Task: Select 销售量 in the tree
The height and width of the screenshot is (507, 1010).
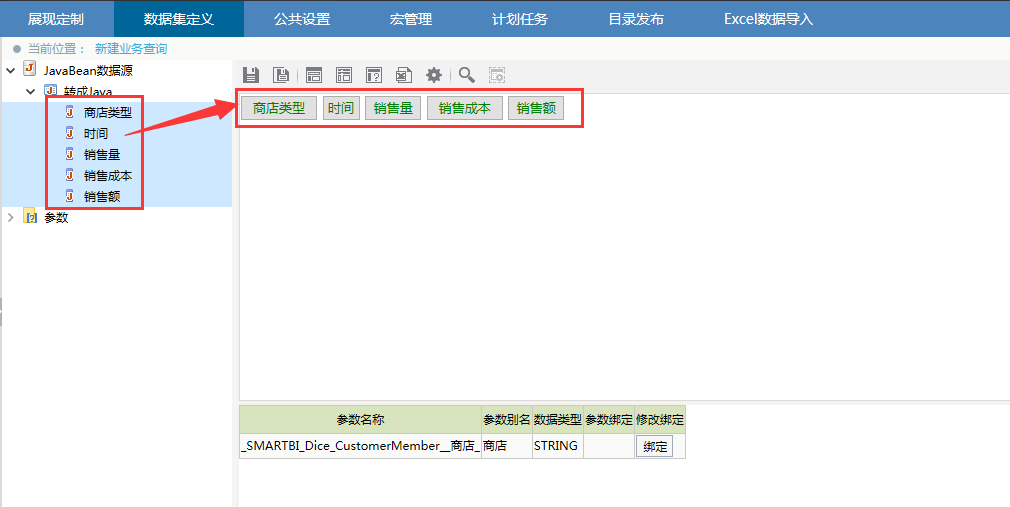Action: point(102,155)
